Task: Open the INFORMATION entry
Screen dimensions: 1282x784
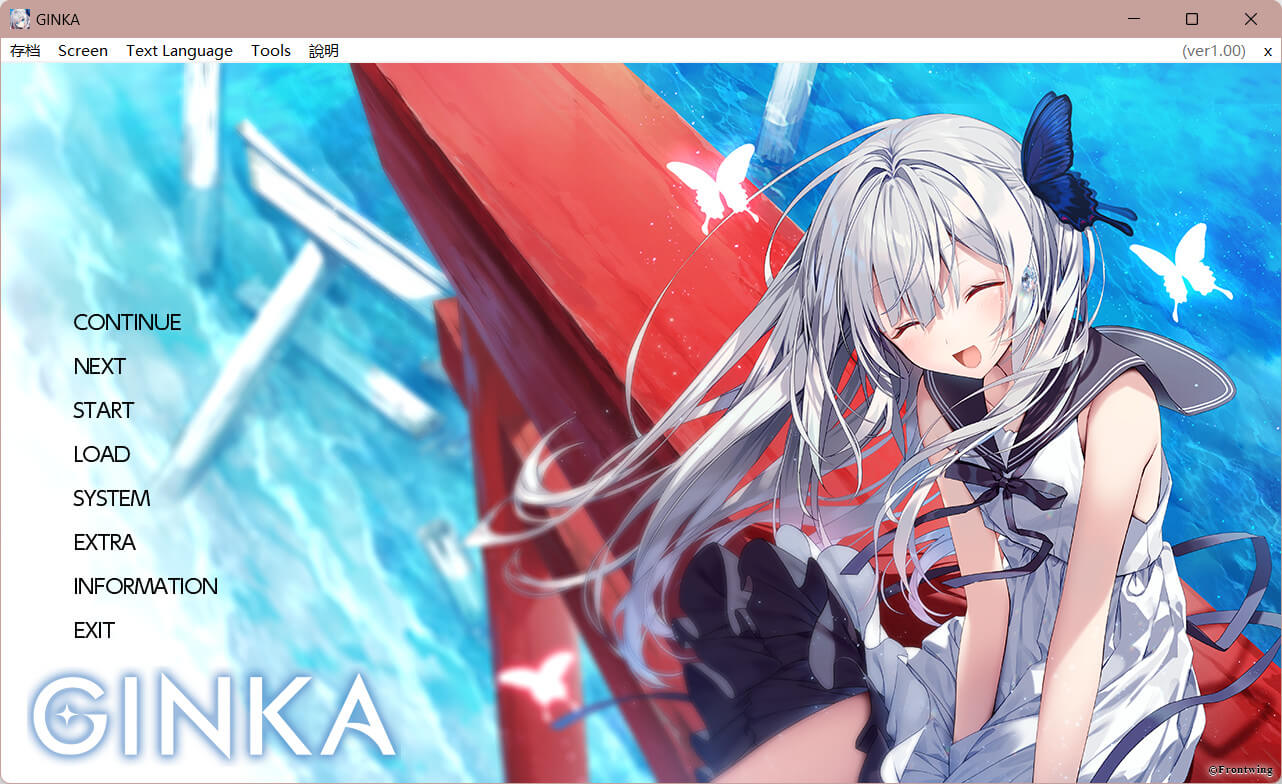Action: tap(146, 586)
